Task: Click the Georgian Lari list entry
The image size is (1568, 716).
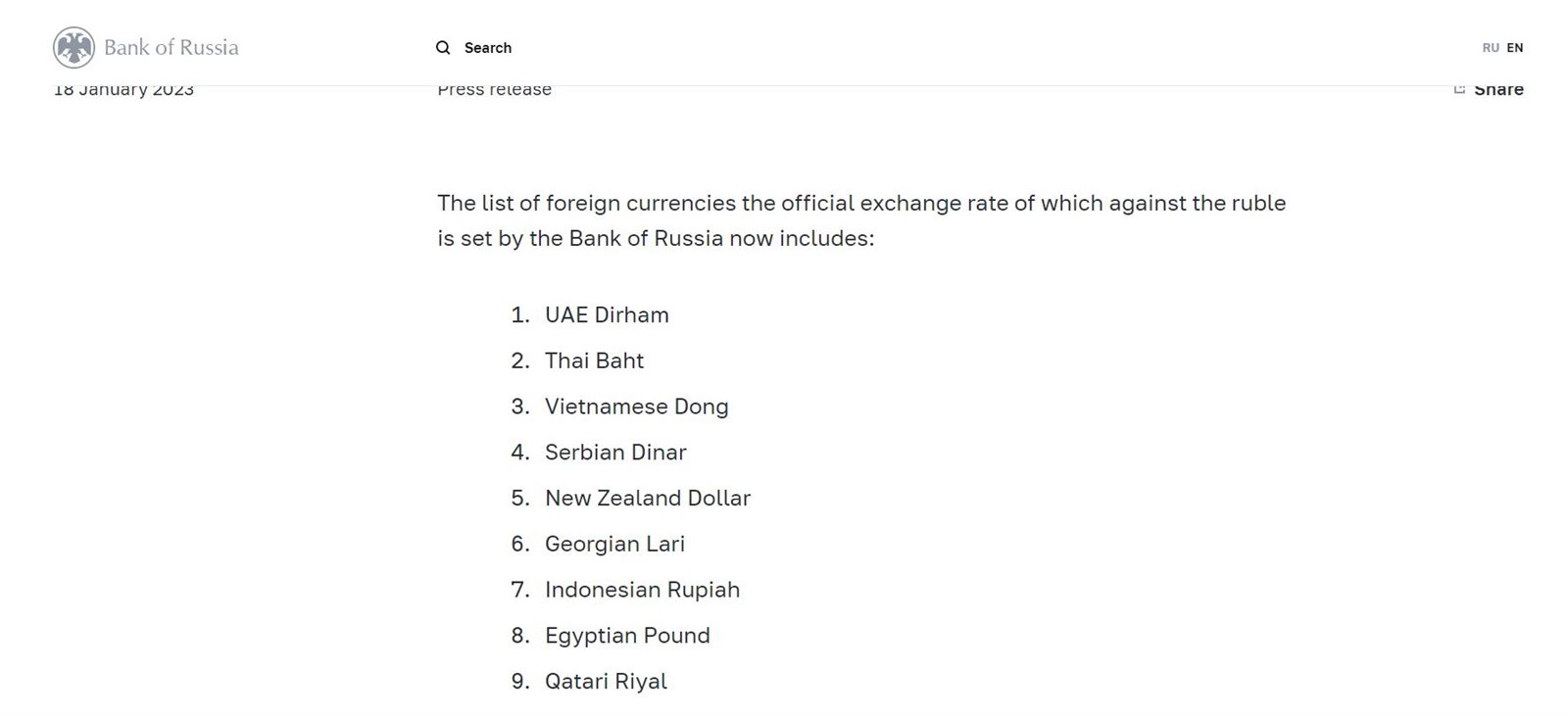Action: pos(614,545)
